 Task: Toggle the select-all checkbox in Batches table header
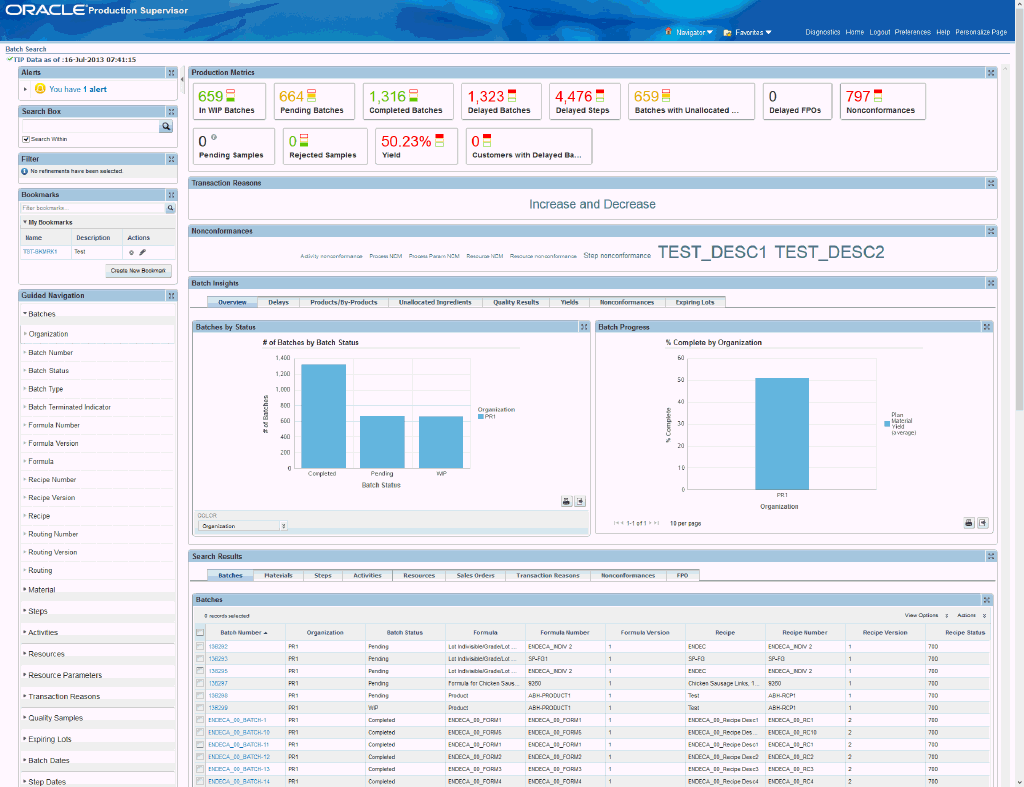[x=200, y=632]
